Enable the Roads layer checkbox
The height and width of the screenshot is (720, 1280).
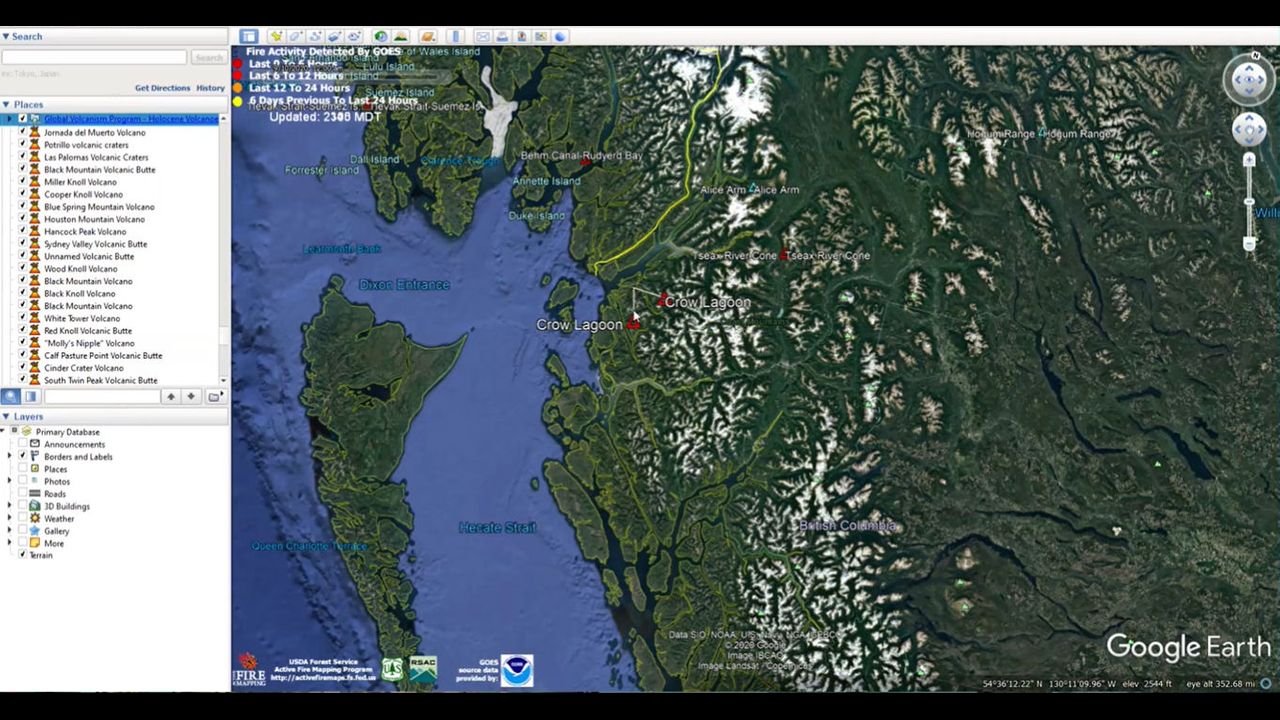pos(22,494)
